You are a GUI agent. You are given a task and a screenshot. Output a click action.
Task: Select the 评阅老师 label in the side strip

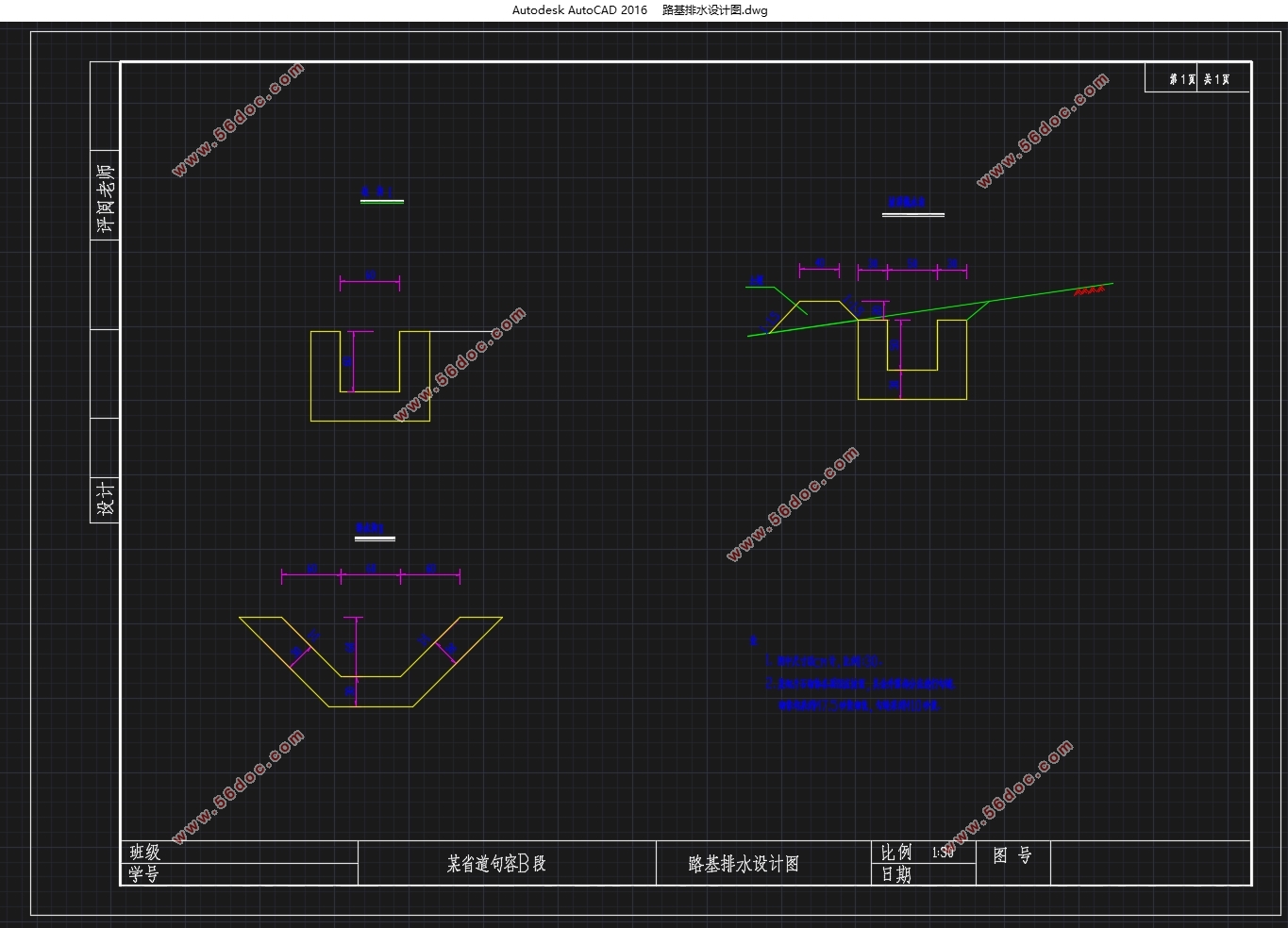coord(105,199)
